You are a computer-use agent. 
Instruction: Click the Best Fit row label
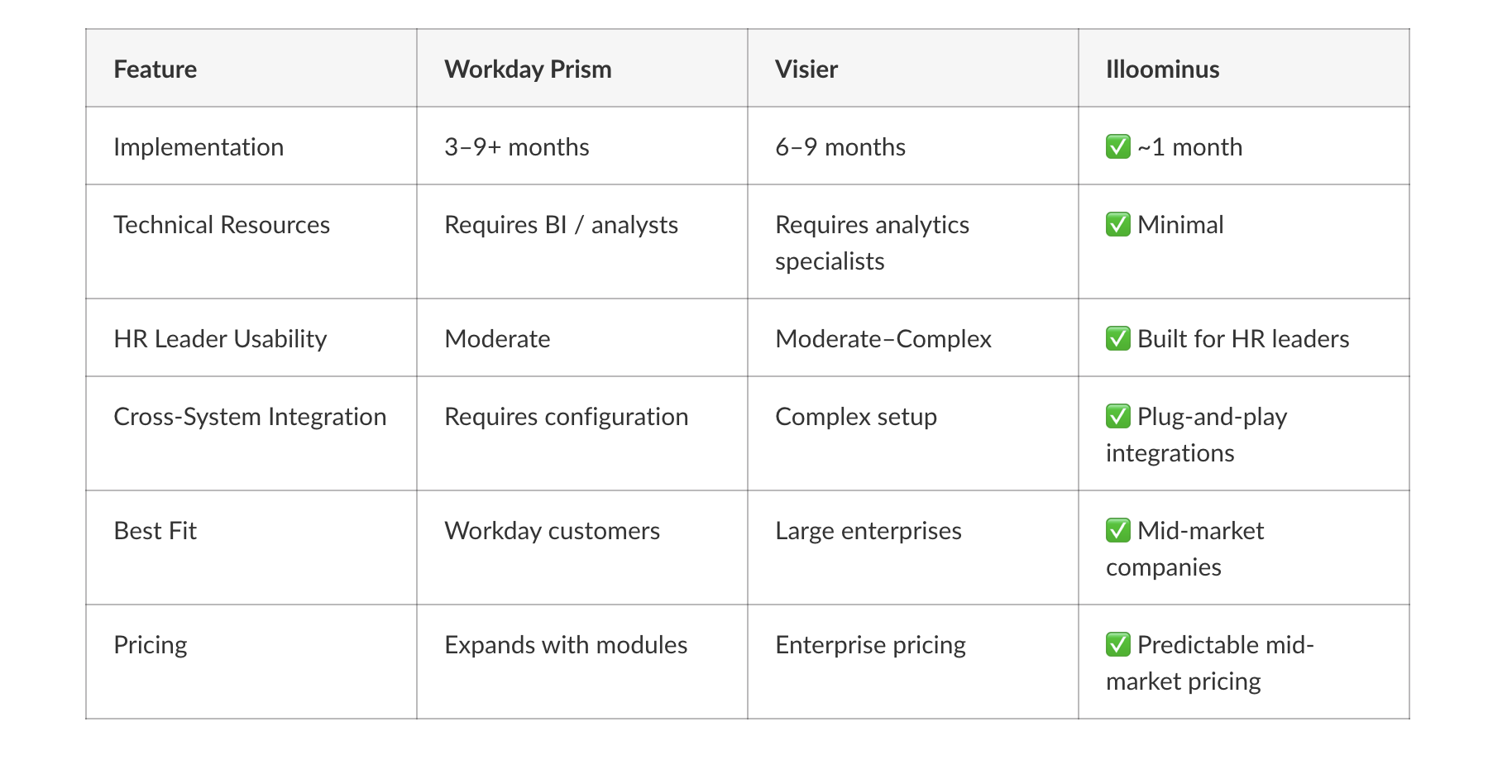coord(156,530)
